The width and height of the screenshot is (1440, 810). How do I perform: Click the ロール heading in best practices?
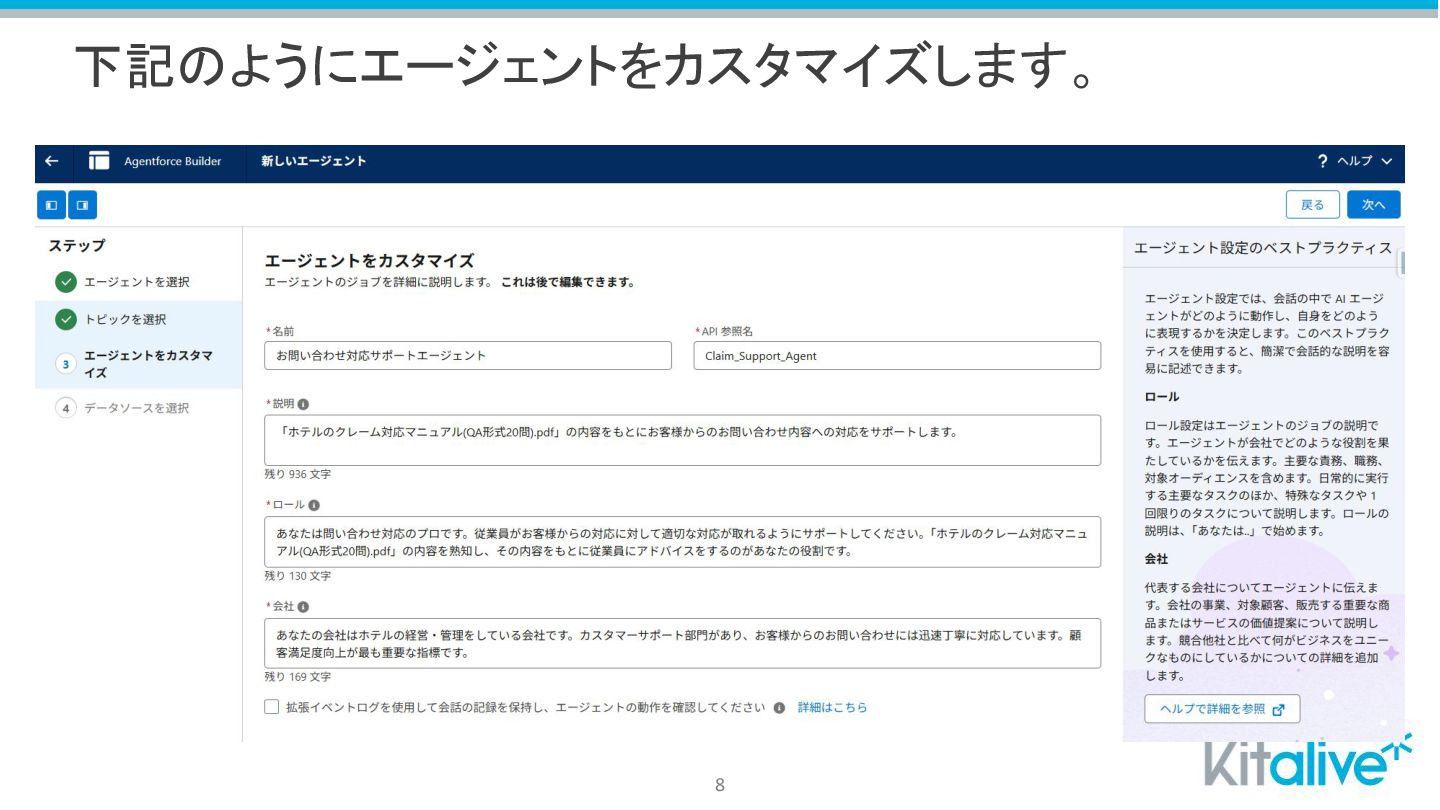coord(1162,396)
